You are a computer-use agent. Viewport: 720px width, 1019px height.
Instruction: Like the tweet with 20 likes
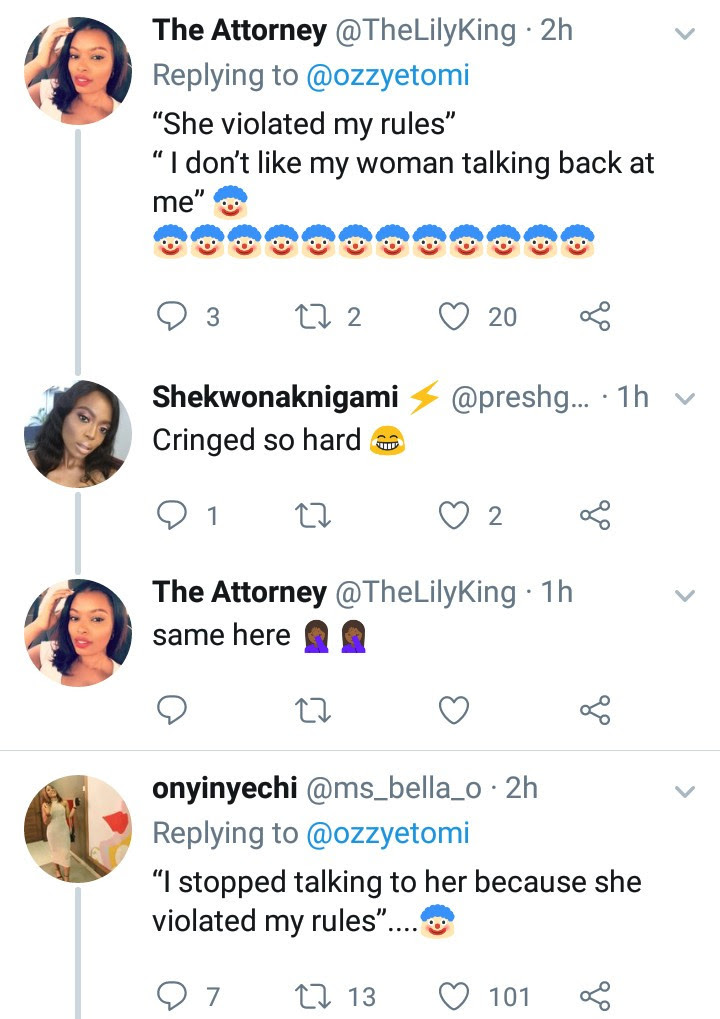[455, 317]
